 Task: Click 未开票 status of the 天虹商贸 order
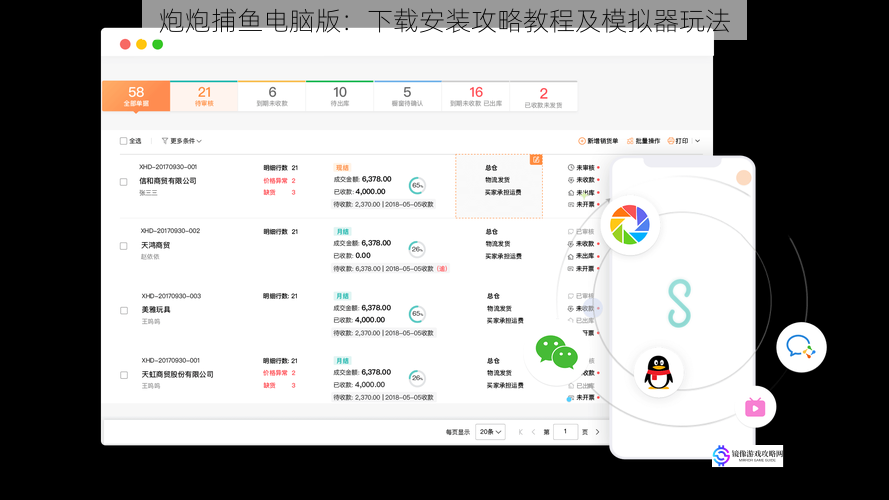[x=583, y=398]
